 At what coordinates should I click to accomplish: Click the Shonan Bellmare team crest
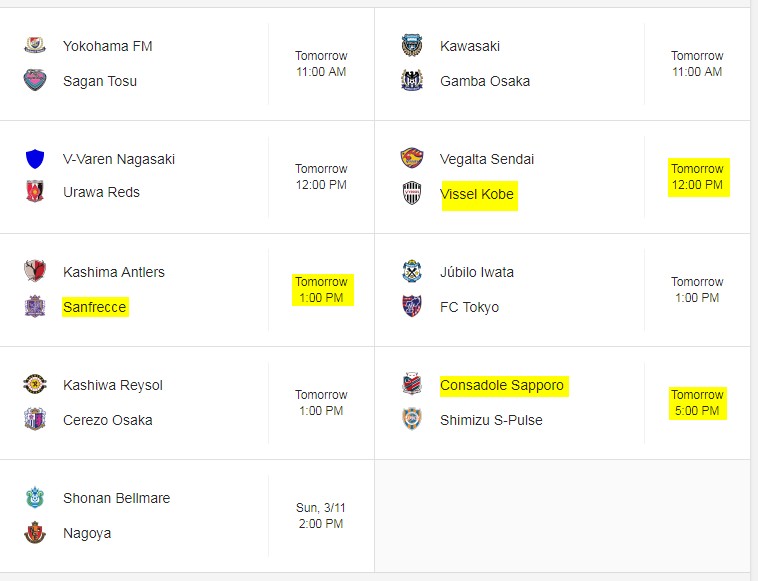(35, 498)
